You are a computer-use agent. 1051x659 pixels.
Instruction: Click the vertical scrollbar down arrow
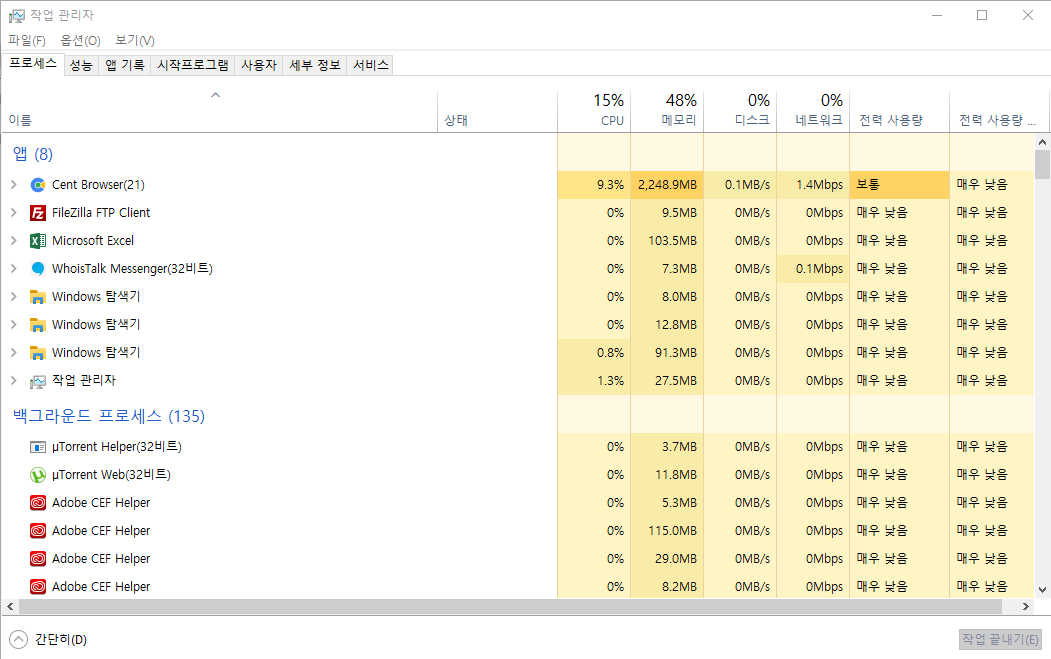(1042, 590)
